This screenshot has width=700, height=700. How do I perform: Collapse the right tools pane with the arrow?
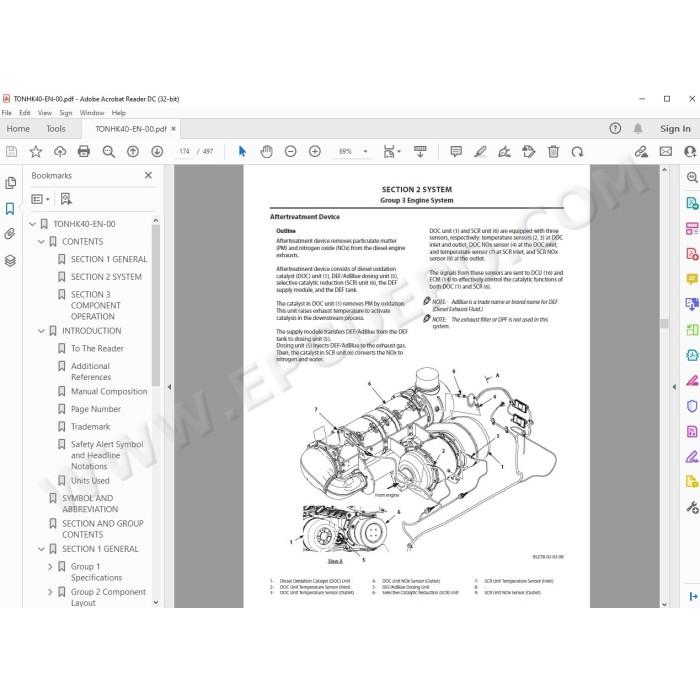pos(674,387)
